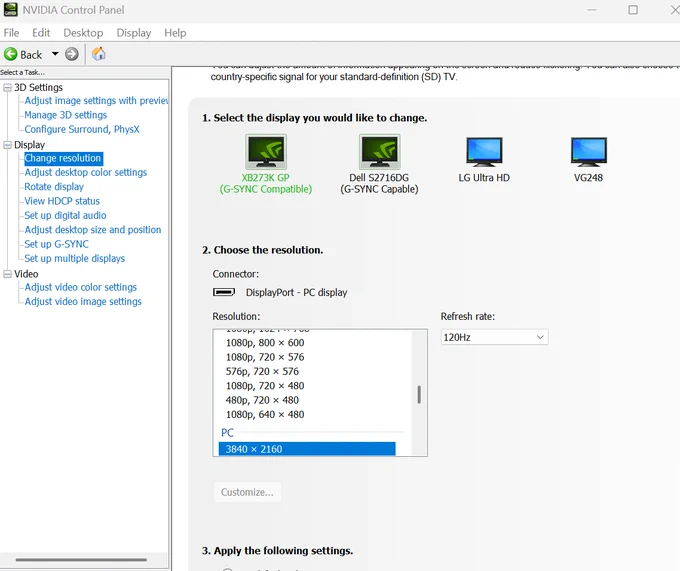
Task: Select resolution 480p, 720 × 480
Action: click(x=262, y=400)
